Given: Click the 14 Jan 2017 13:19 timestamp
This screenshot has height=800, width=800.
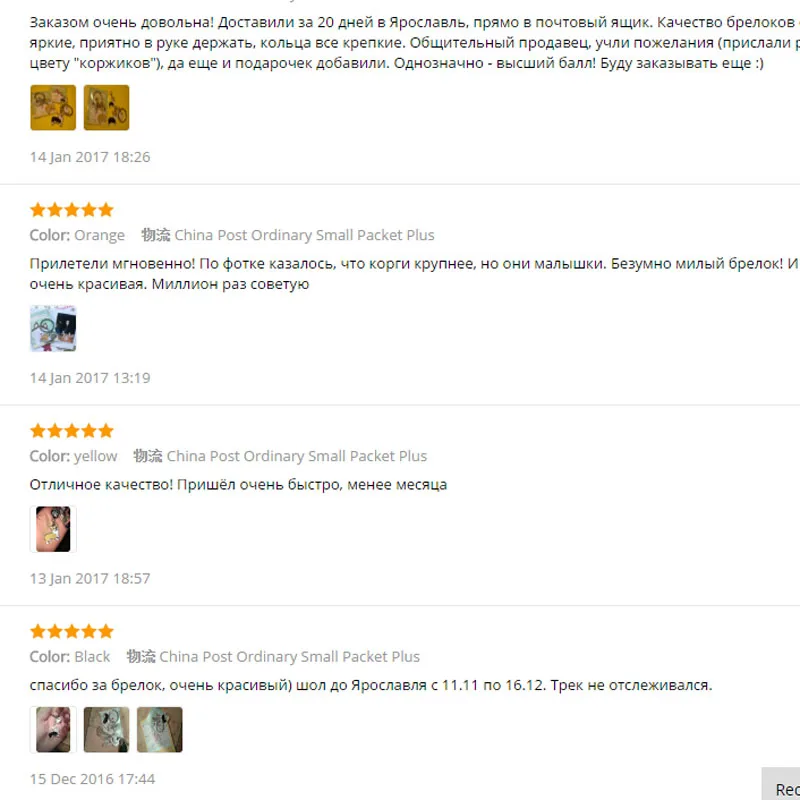Looking at the screenshot, I should point(90,378).
